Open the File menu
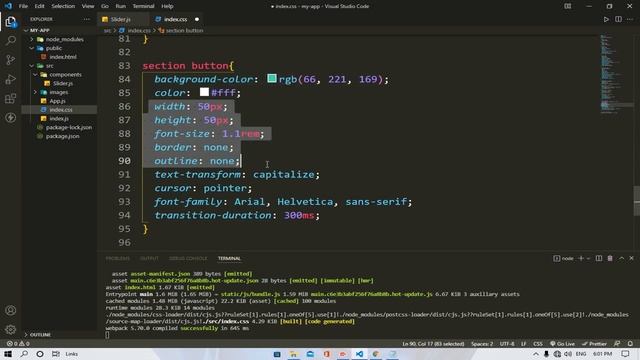Screen dimensions: 640x360 pyautogui.click(x=23, y=6)
